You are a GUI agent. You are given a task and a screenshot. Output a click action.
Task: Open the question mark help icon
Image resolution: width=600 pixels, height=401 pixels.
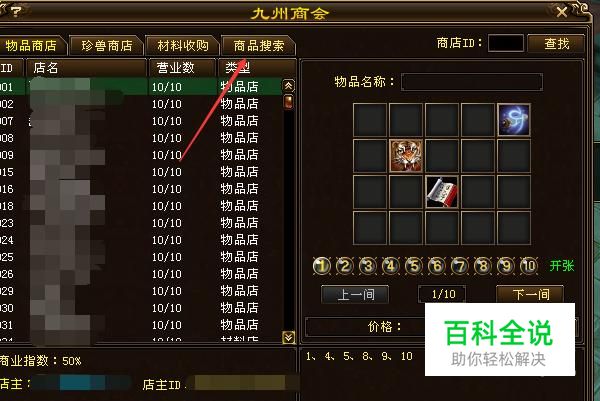[x=16, y=11]
